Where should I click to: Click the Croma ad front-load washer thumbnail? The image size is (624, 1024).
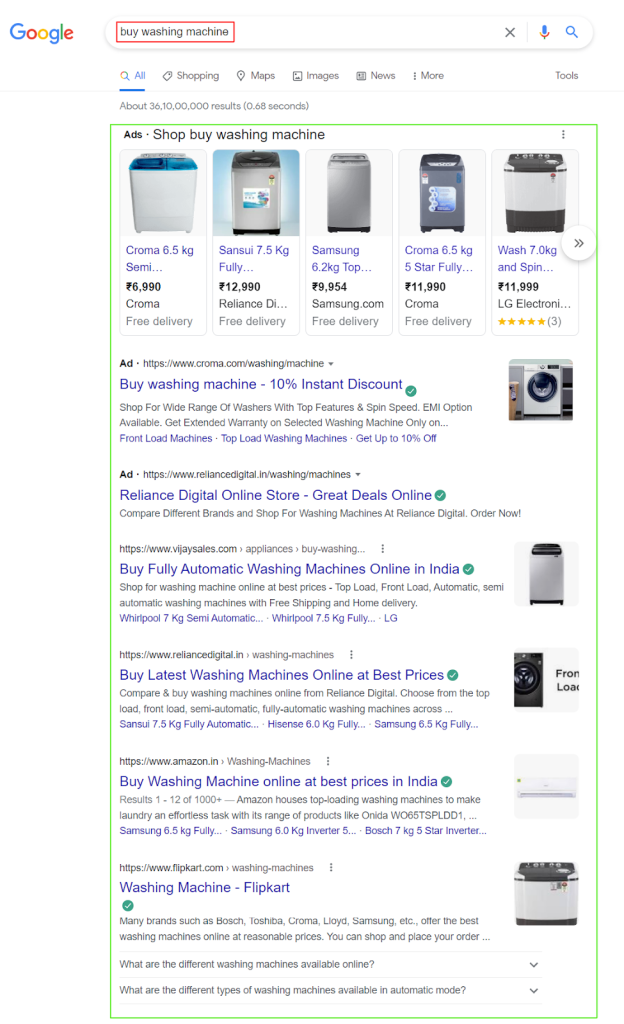[x=540, y=390]
